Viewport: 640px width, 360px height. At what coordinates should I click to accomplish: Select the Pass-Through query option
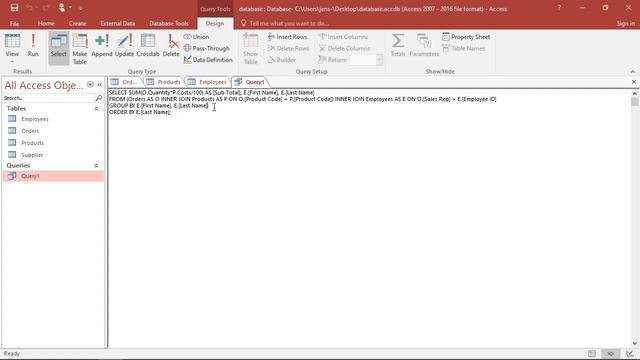(207, 48)
